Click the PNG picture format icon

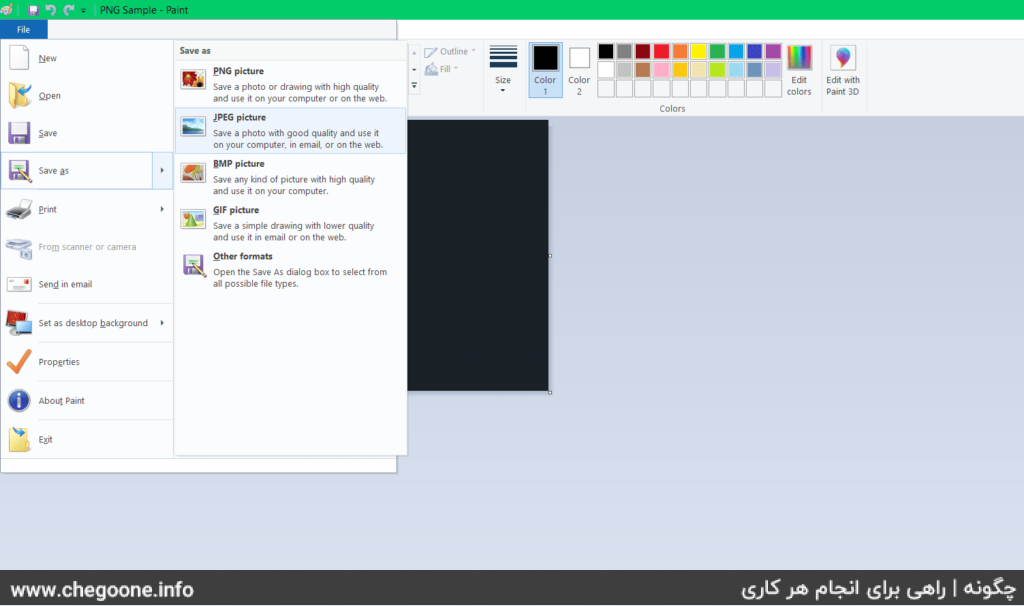tap(193, 79)
